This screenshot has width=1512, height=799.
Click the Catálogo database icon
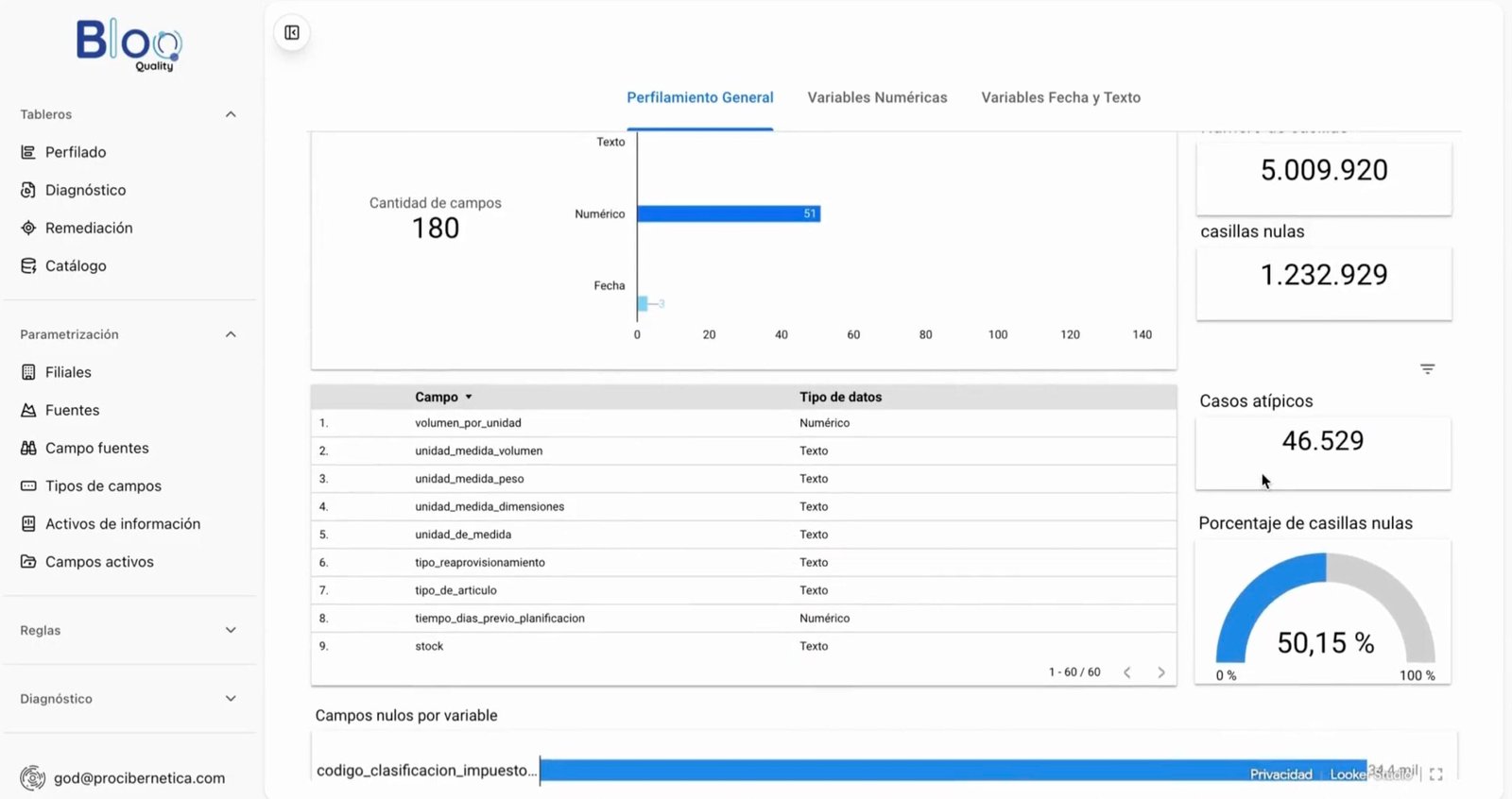28,265
